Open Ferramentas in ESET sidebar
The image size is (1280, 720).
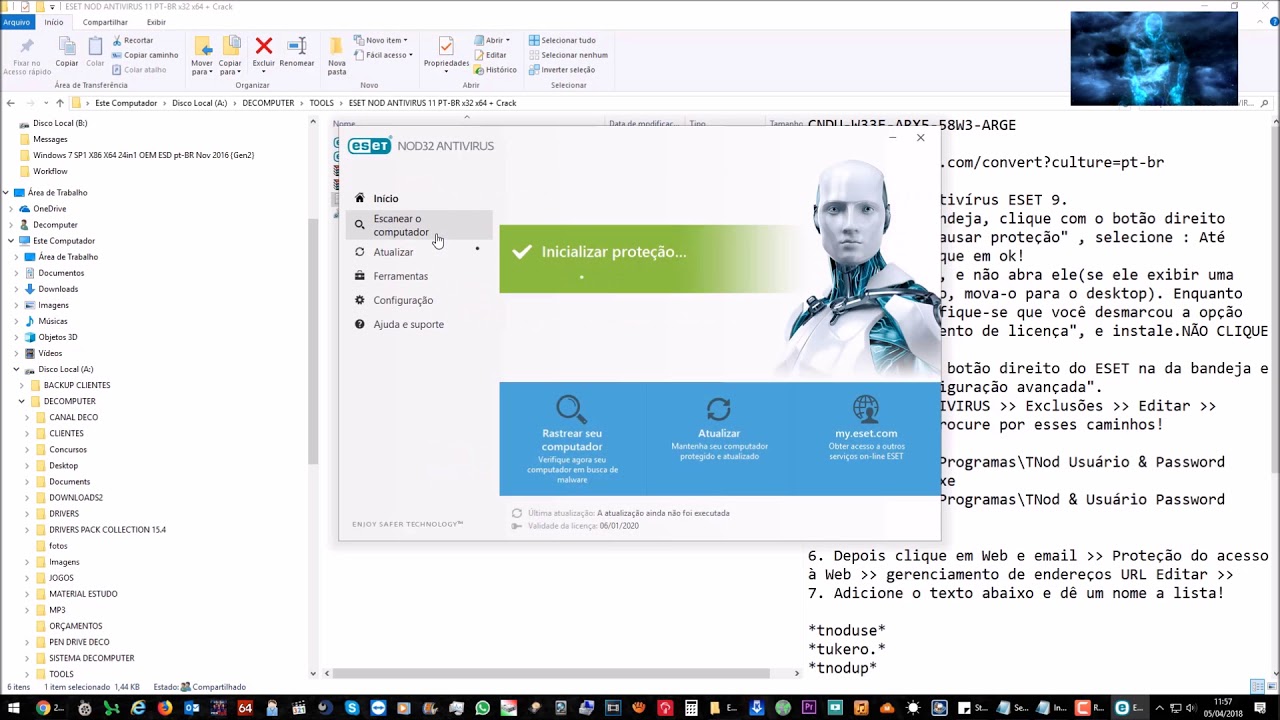[x=400, y=276]
